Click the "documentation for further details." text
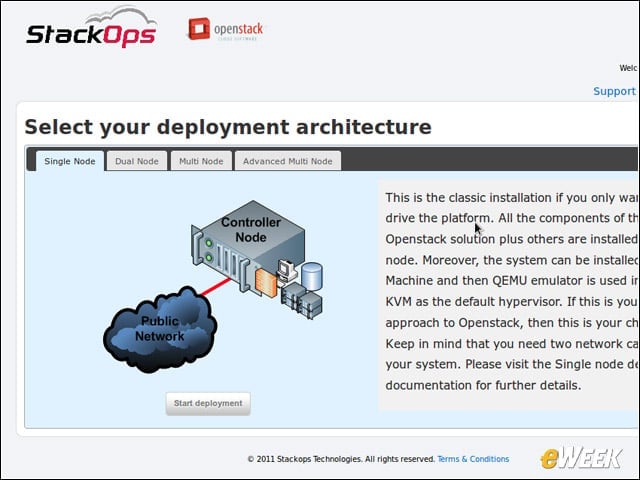The width and height of the screenshot is (640, 480). (483, 385)
